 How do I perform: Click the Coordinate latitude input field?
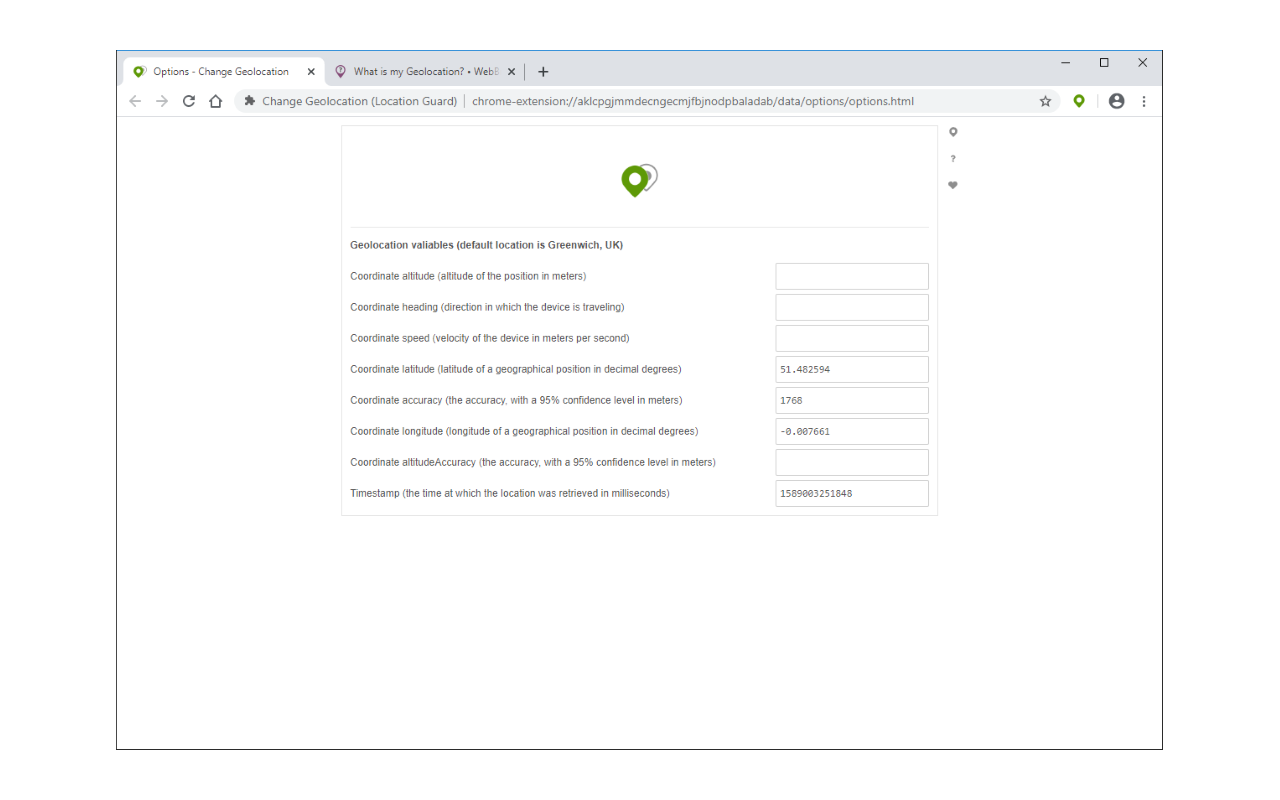point(851,369)
